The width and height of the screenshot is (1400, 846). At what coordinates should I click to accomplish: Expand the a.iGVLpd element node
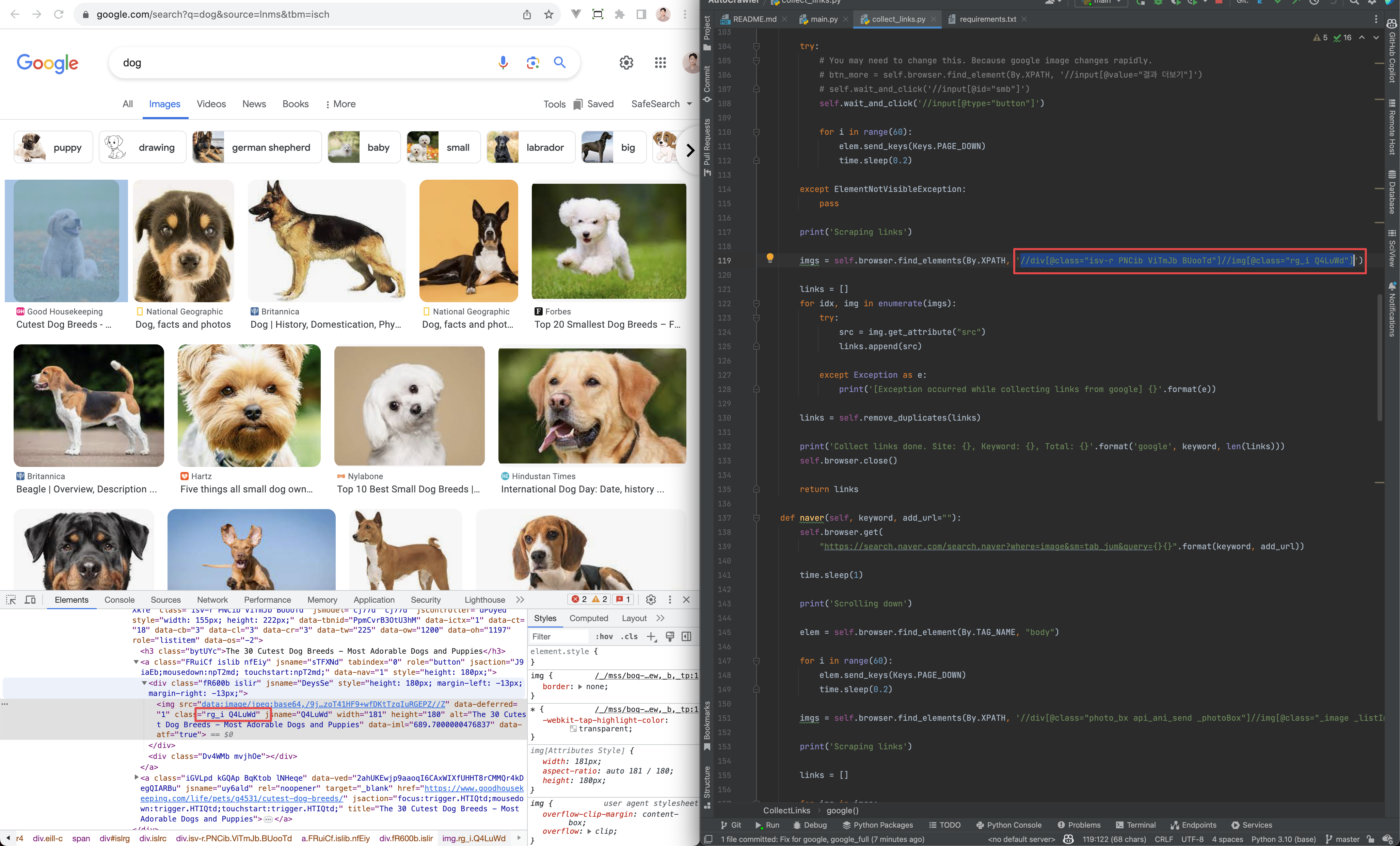tap(137, 778)
